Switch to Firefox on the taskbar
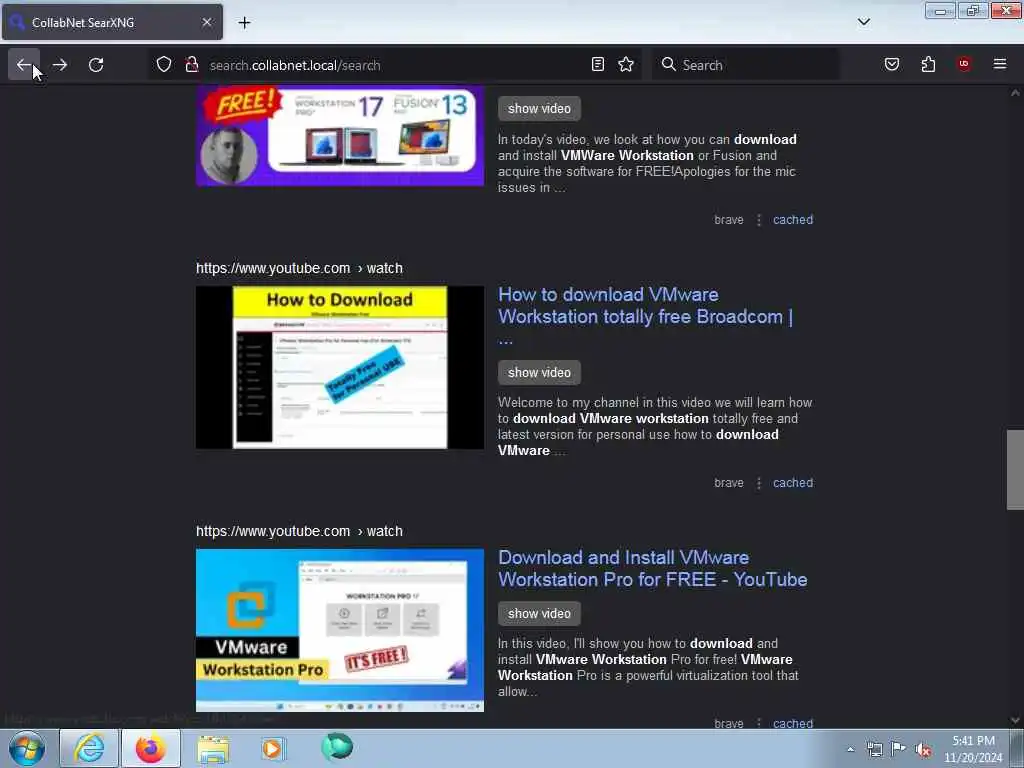 (x=151, y=748)
